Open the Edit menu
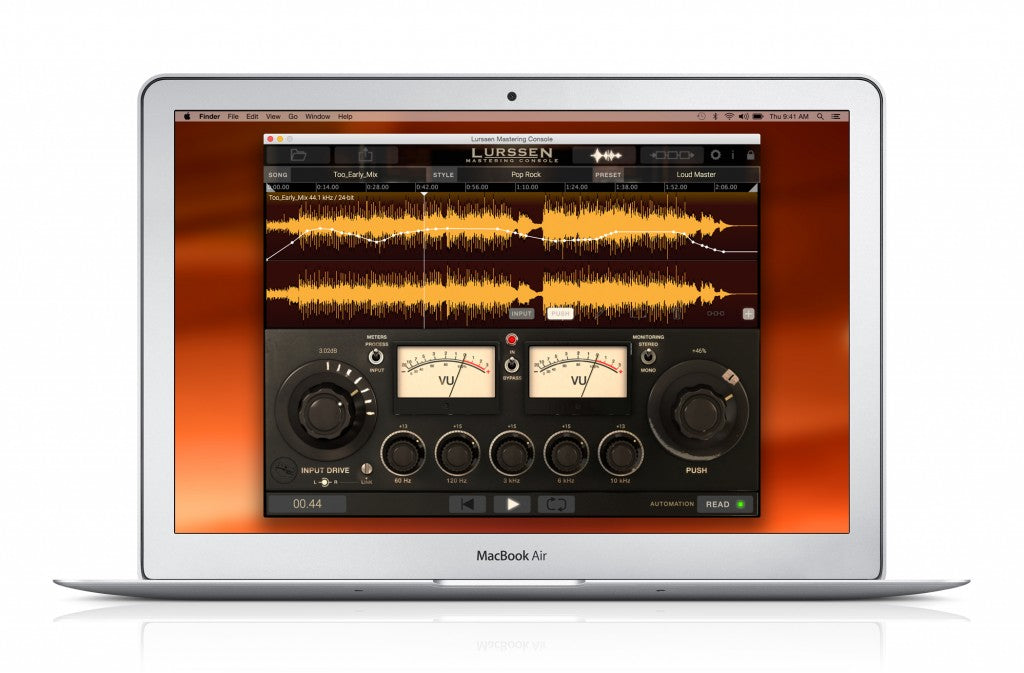The height and width of the screenshot is (673, 1024). click(x=252, y=117)
